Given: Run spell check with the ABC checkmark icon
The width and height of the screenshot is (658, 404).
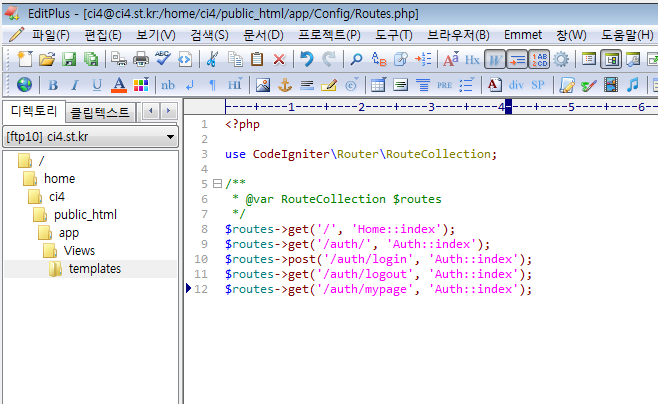Looking at the screenshot, I should (x=163, y=59).
